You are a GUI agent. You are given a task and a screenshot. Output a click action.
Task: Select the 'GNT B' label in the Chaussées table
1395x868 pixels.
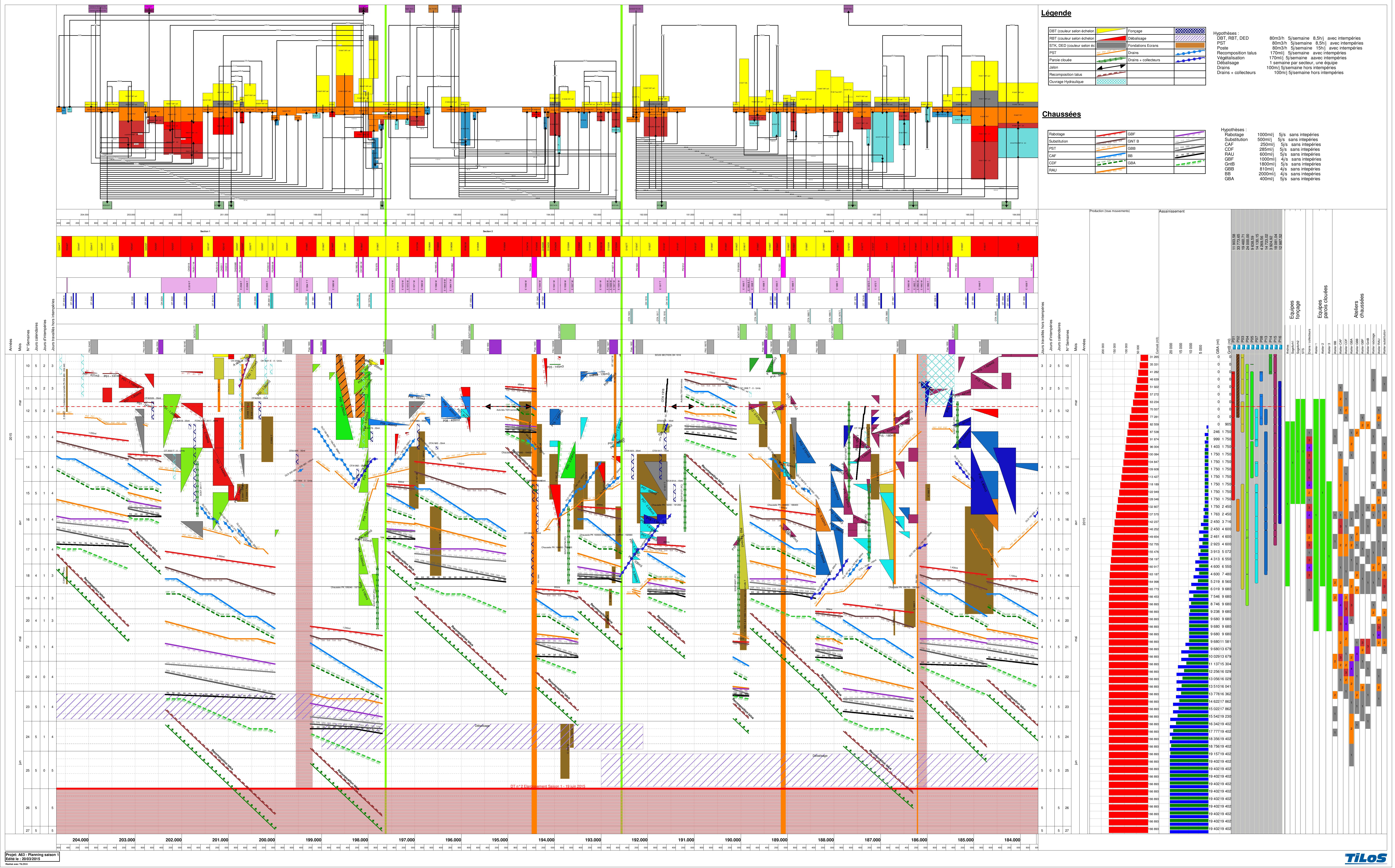click(x=1133, y=141)
